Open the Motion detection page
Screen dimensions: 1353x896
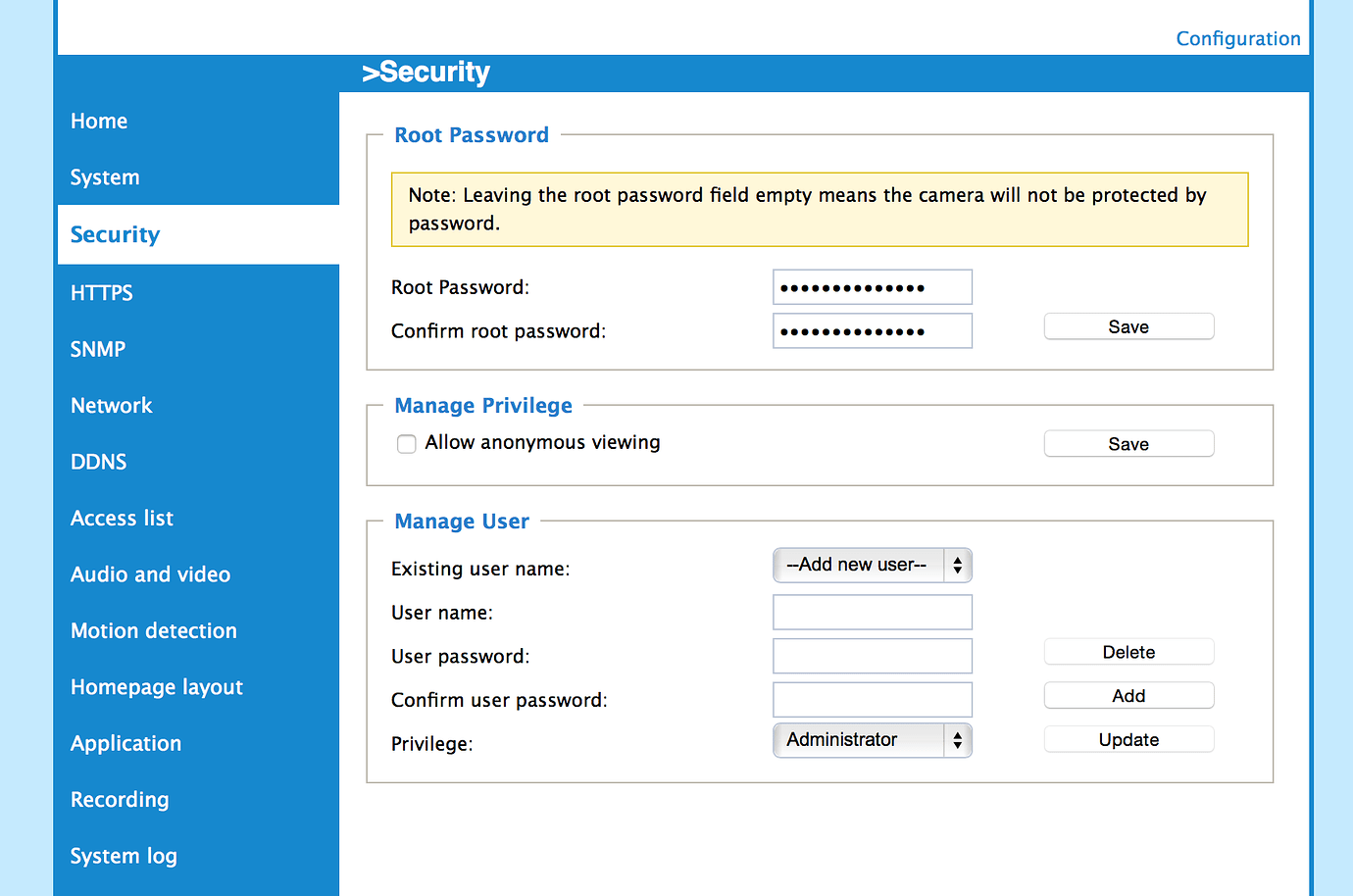(153, 630)
